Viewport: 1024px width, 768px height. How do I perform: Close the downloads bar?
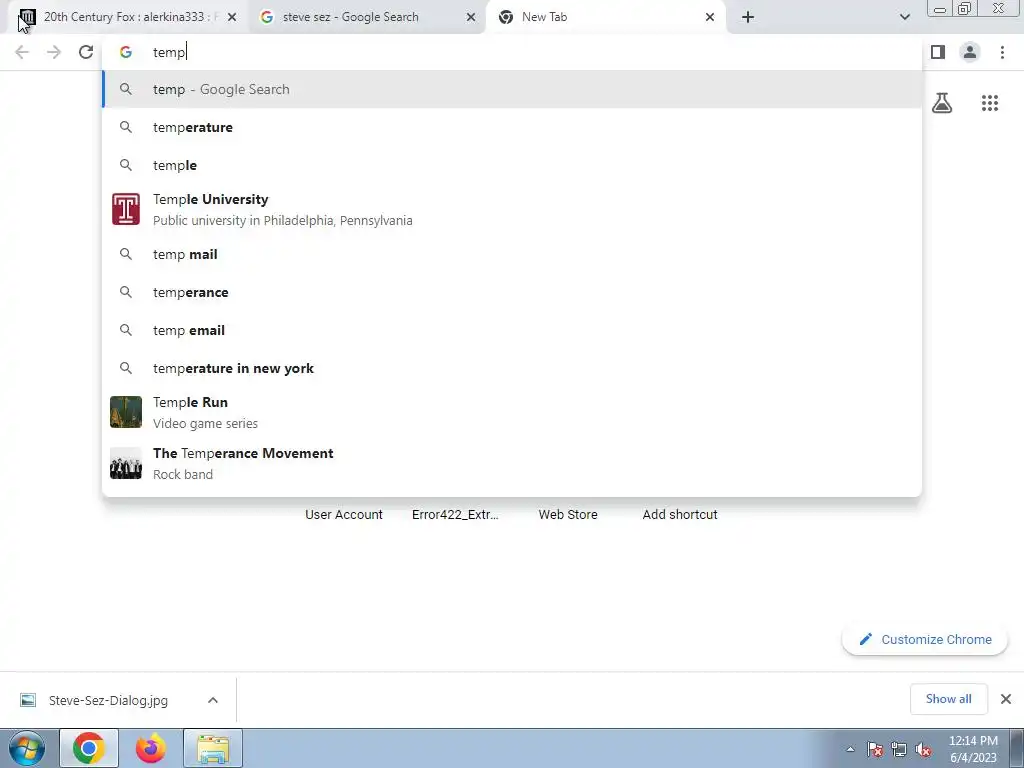click(x=1006, y=699)
